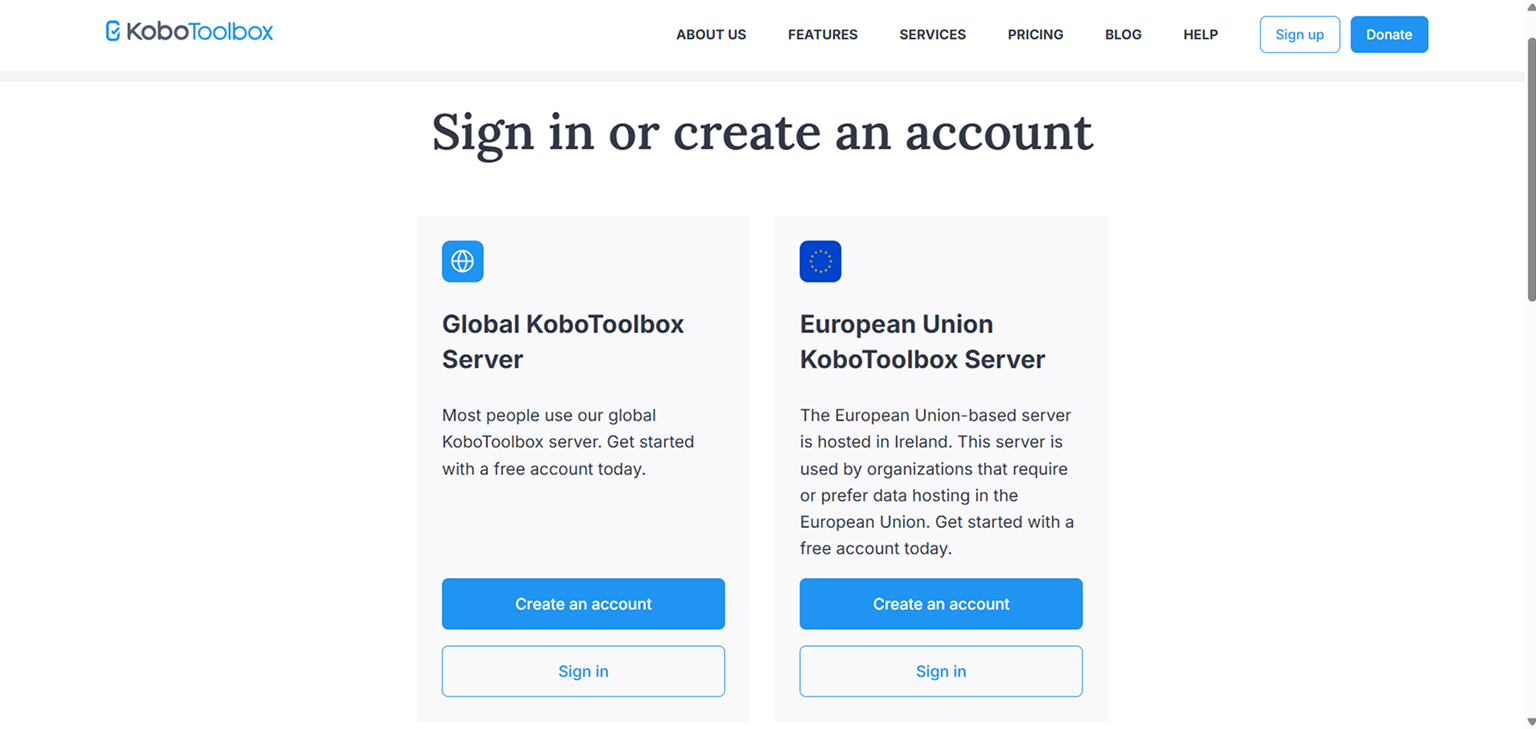Screen dimensions: 1536x729
Task: Create an account on the Global server
Action: pos(583,603)
